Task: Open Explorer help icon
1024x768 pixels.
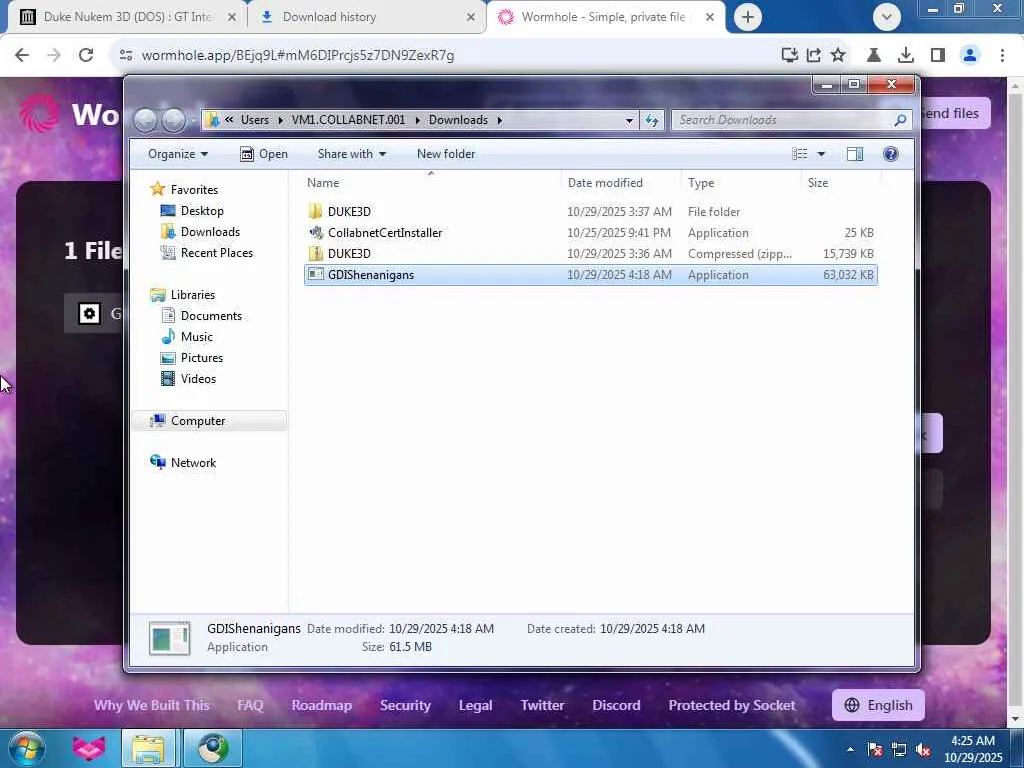Action: 890,154
